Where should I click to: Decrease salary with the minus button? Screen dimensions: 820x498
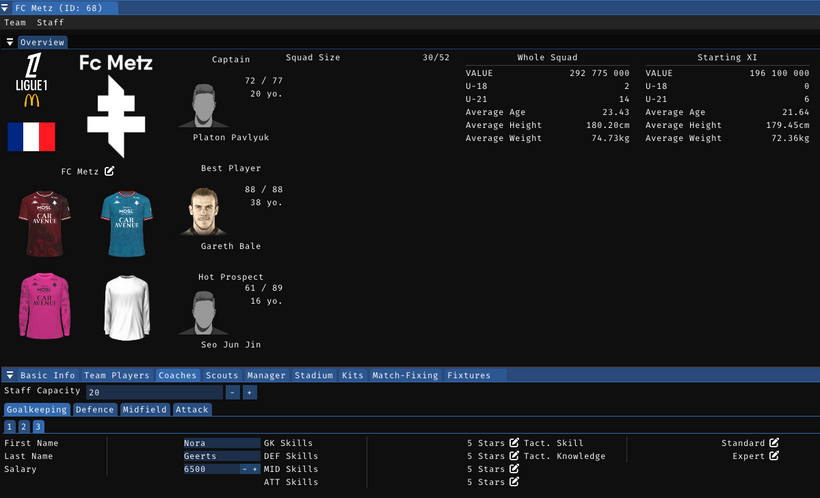click(245, 469)
